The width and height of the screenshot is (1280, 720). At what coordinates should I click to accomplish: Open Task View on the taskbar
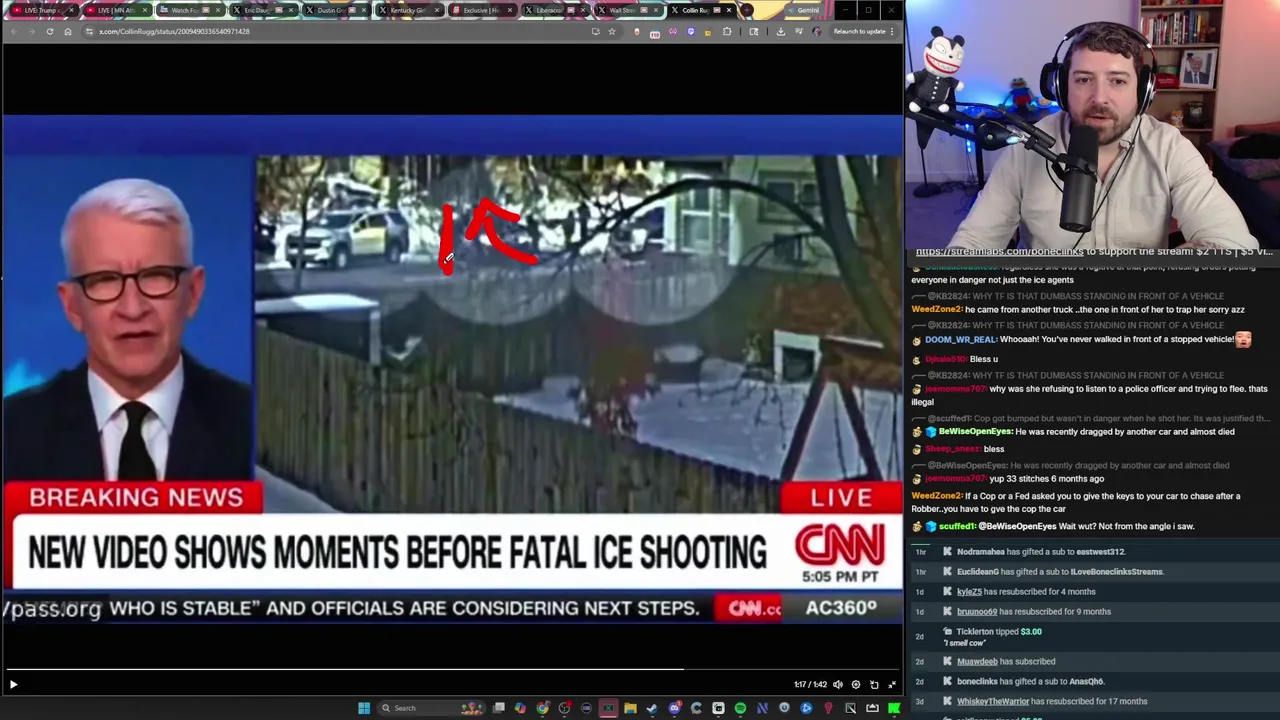click(499, 708)
